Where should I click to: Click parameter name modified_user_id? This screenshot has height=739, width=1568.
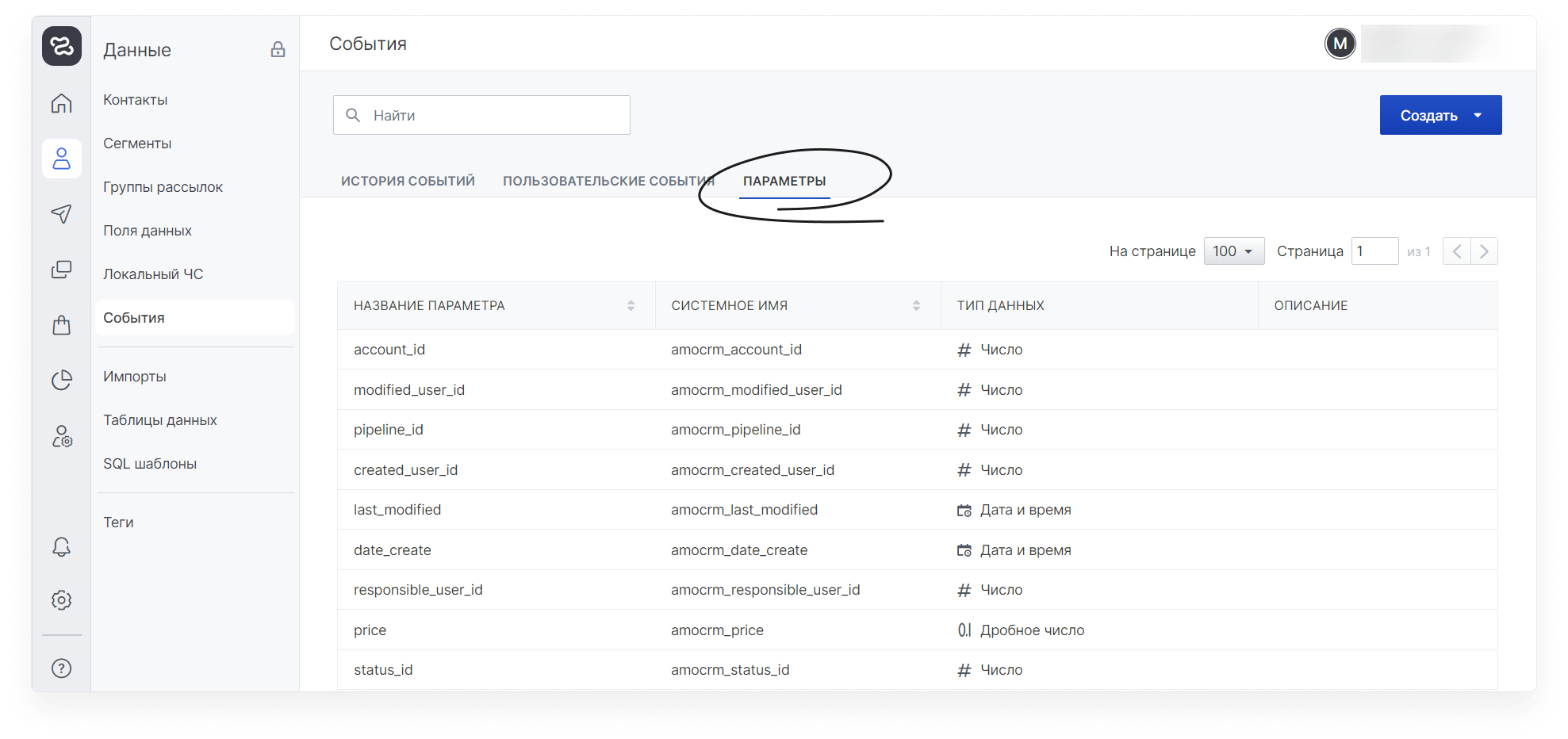tap(409, 390)
